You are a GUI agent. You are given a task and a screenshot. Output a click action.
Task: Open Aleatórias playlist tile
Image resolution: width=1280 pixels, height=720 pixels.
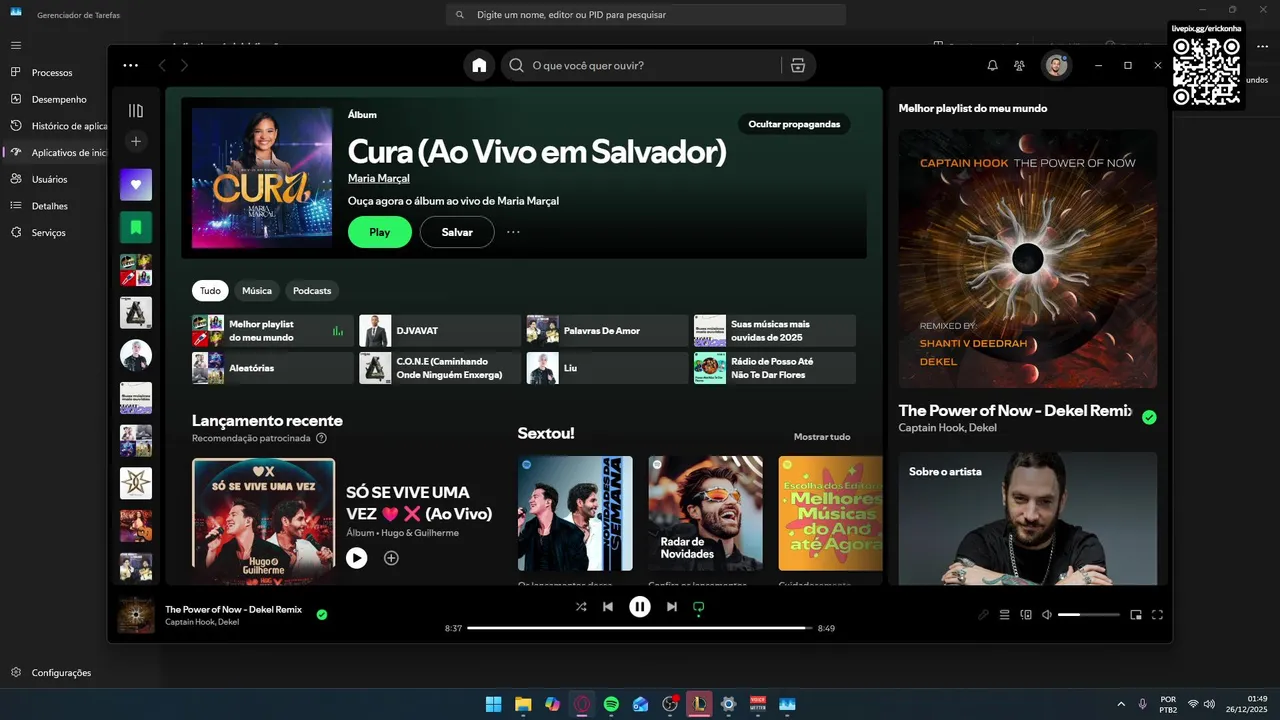272,368
